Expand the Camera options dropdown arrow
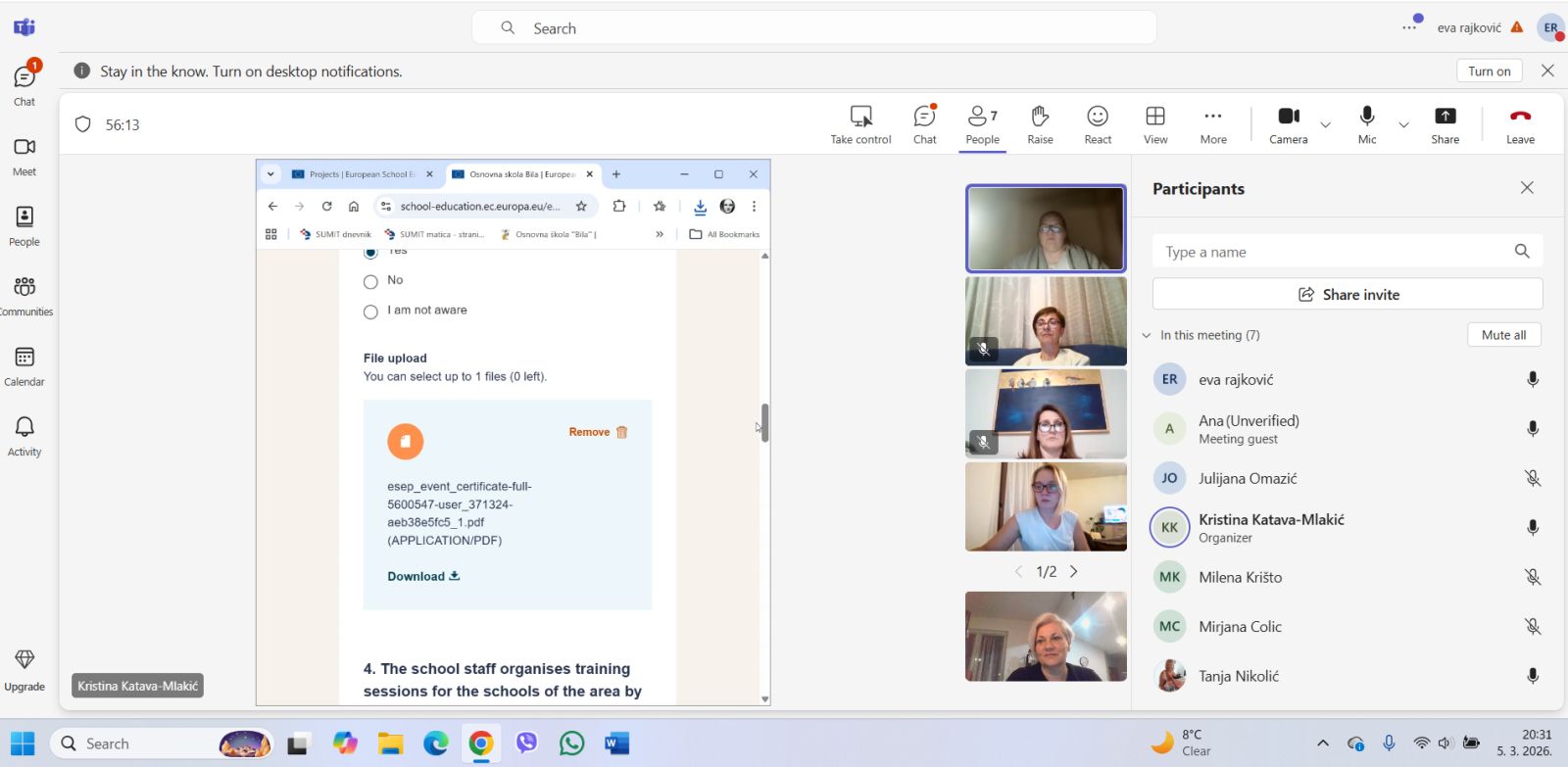The width and height of the screenshot is (1568, 767). 1326,125
